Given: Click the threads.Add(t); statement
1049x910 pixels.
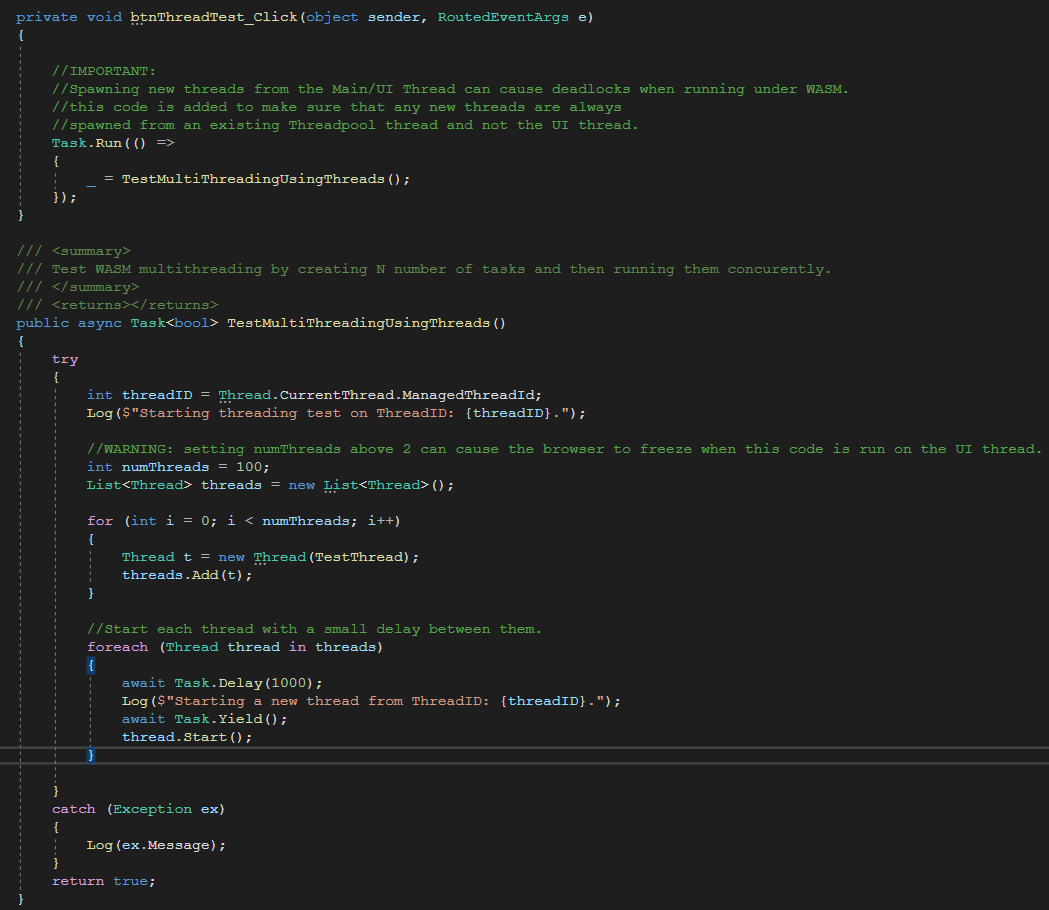Looking at the screenshot, I should coord(187,575).
